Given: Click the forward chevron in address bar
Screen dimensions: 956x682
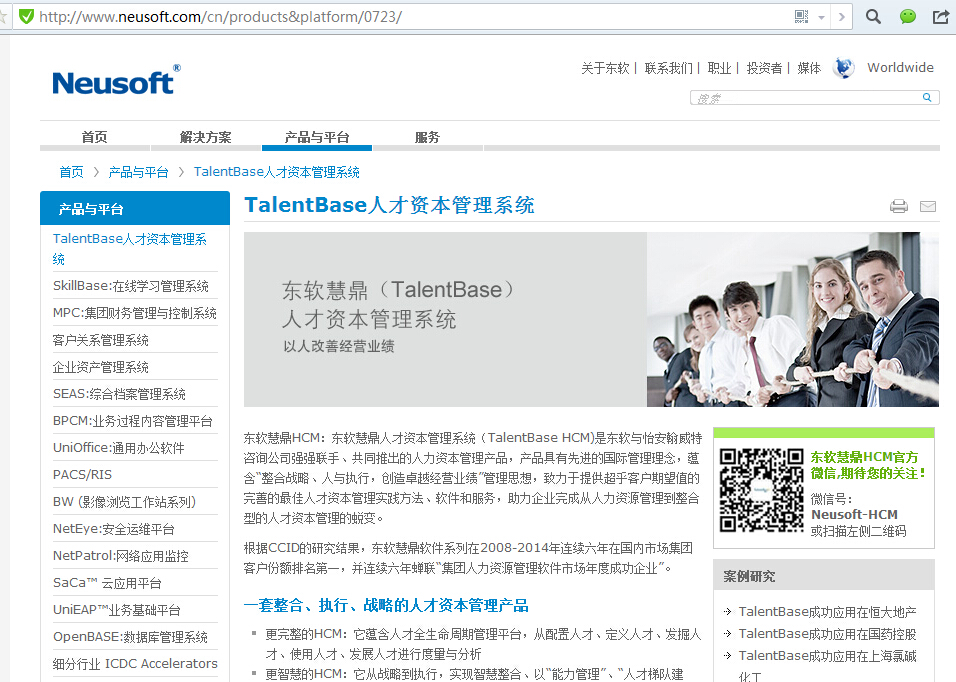Looking at the screenshot, I should (842, 16).
